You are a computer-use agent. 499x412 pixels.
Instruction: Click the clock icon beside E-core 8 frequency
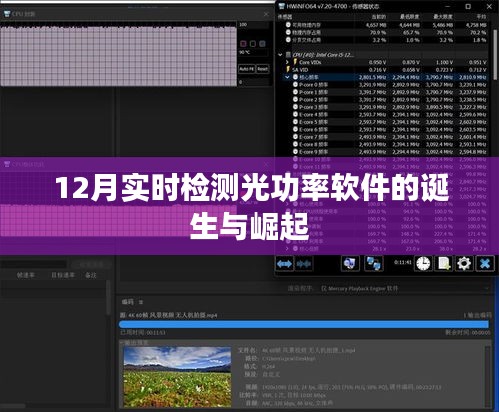click(x=295, y=144)
